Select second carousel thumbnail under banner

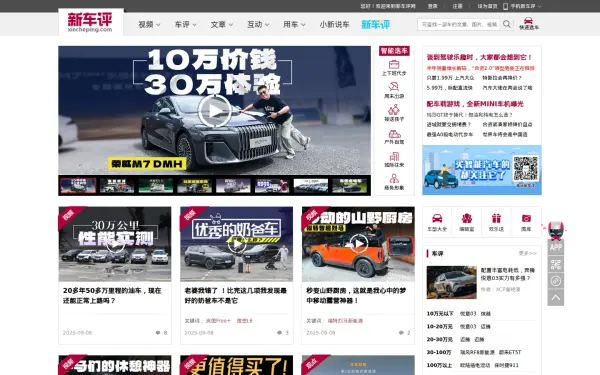[117, 186]
